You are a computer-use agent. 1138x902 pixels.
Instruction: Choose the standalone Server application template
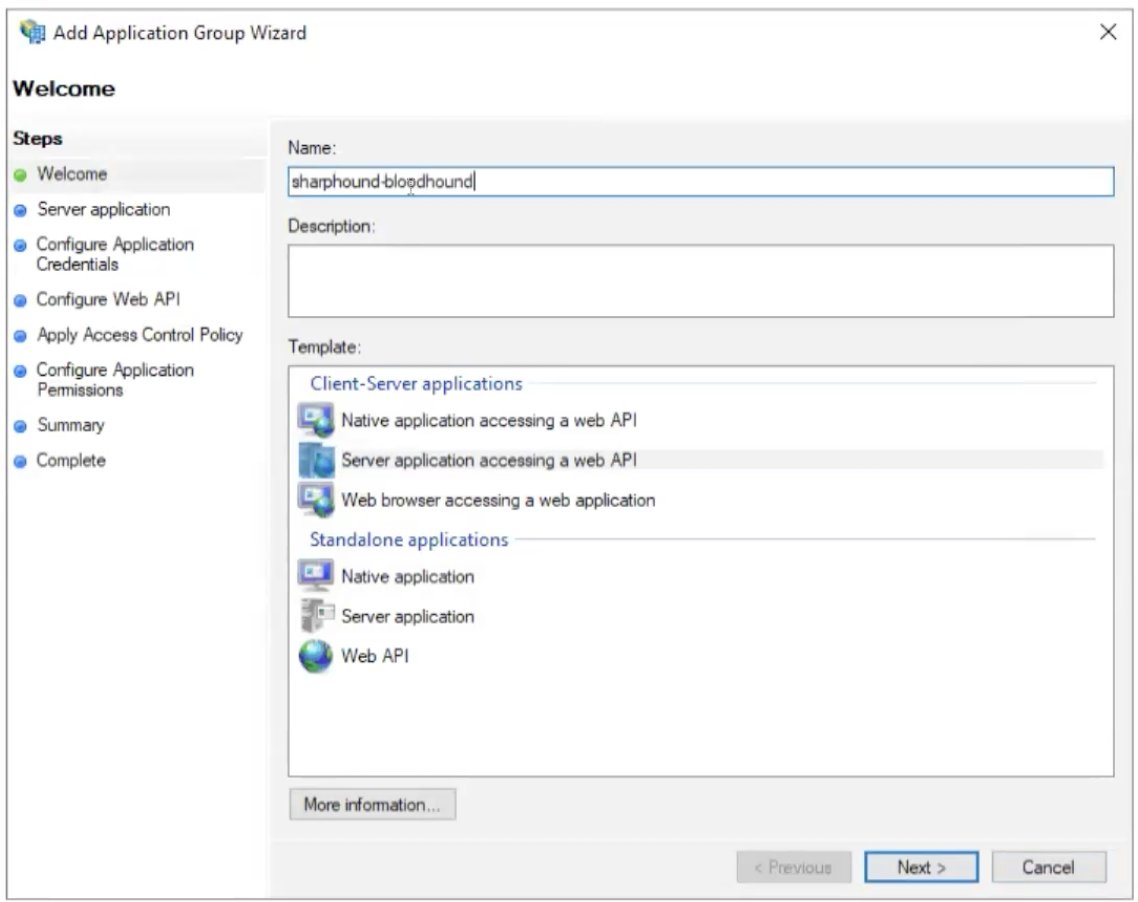407,616
